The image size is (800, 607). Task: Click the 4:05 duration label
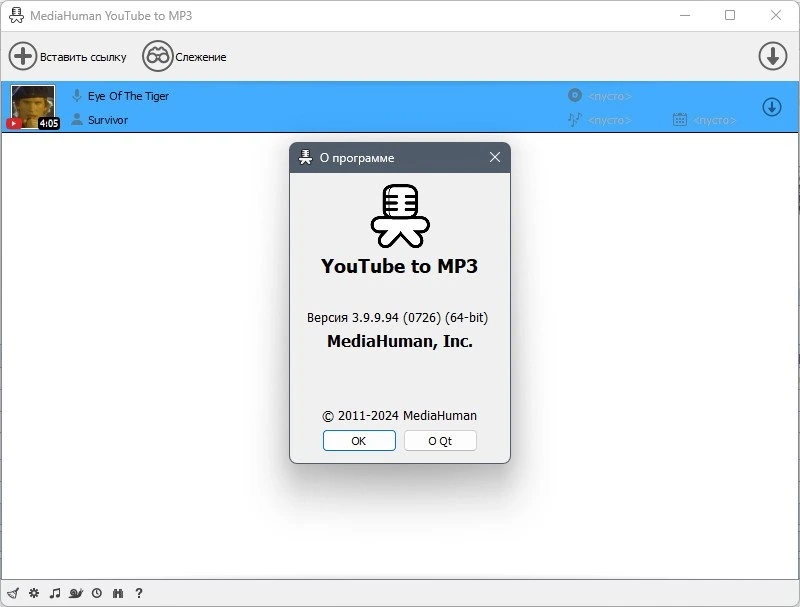coord(49,123)
